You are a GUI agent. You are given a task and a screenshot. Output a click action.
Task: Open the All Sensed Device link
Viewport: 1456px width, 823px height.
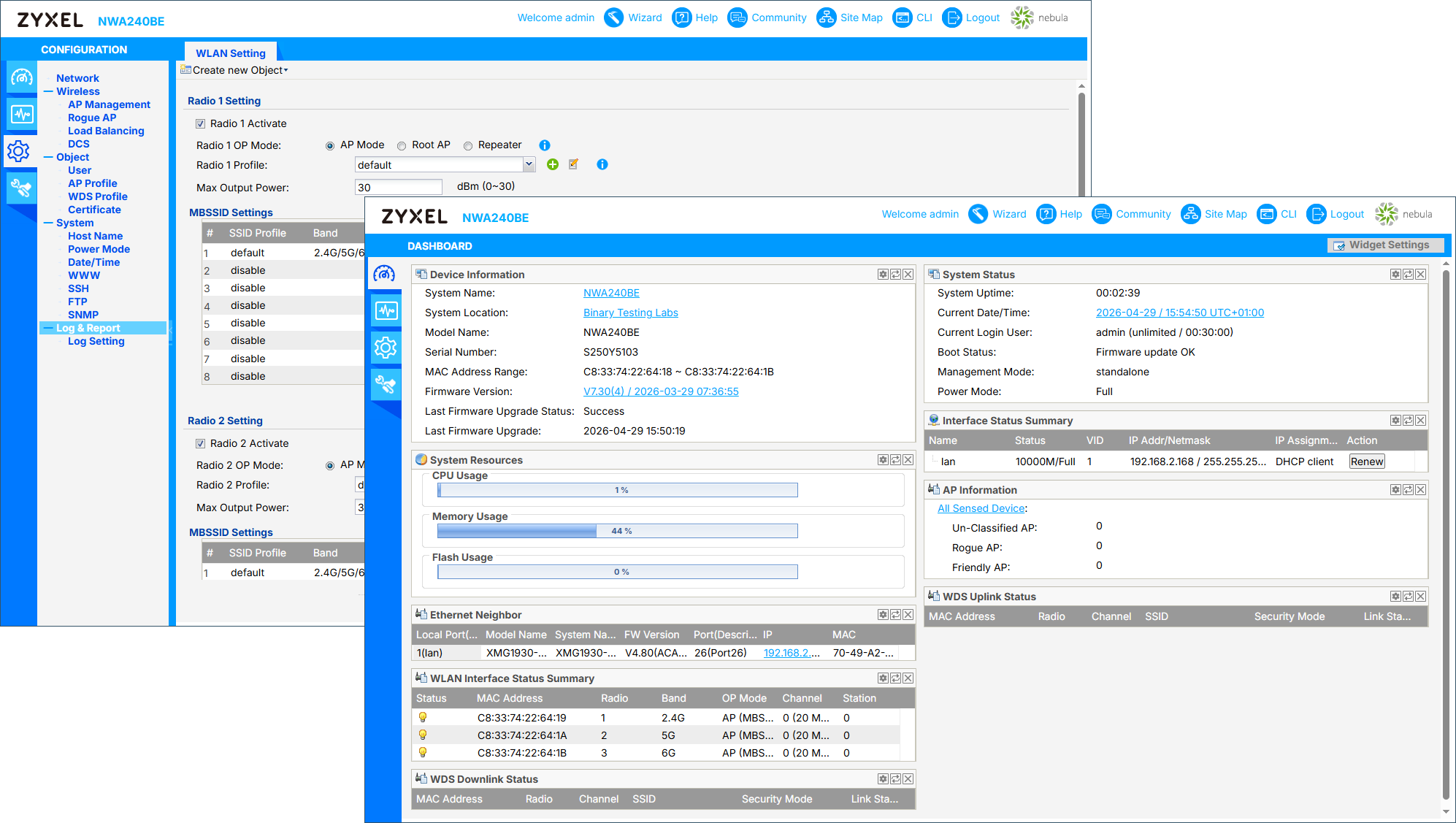tap(981, 508)
